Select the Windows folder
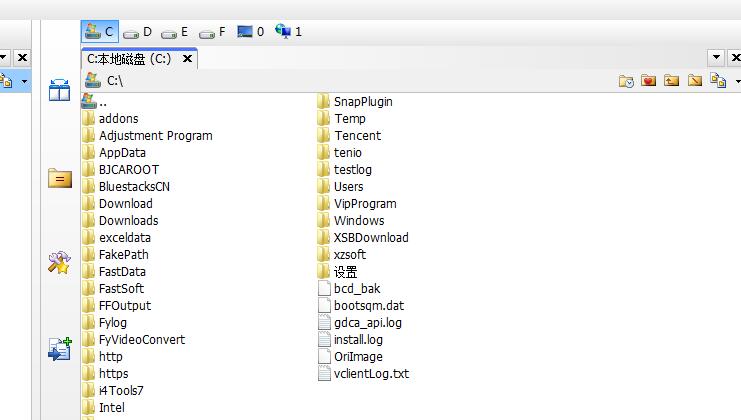Viewport: 741px width, 420px height. (351, 221)
